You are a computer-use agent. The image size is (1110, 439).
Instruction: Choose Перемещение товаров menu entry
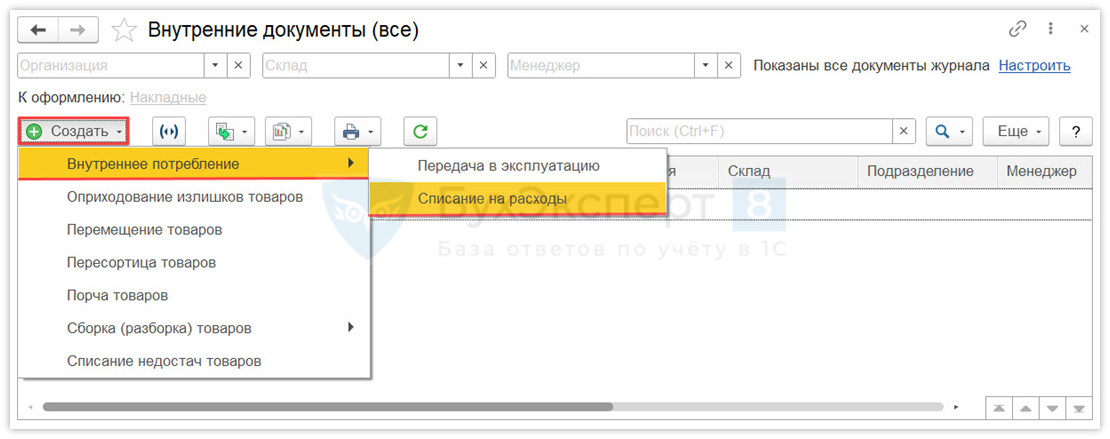194,229
